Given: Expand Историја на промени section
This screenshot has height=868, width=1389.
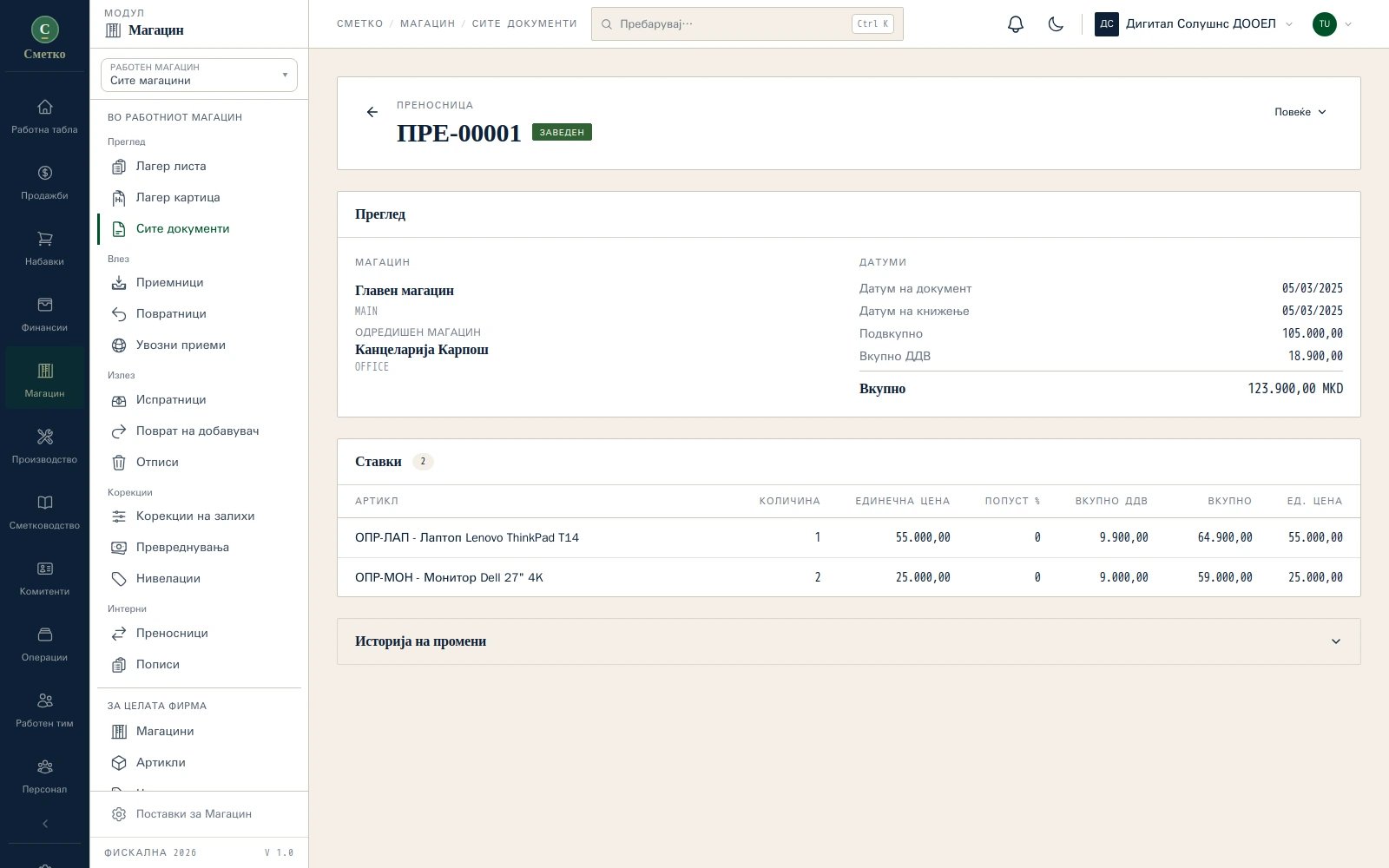Looking at the screenshot, I should coord(848,641).
